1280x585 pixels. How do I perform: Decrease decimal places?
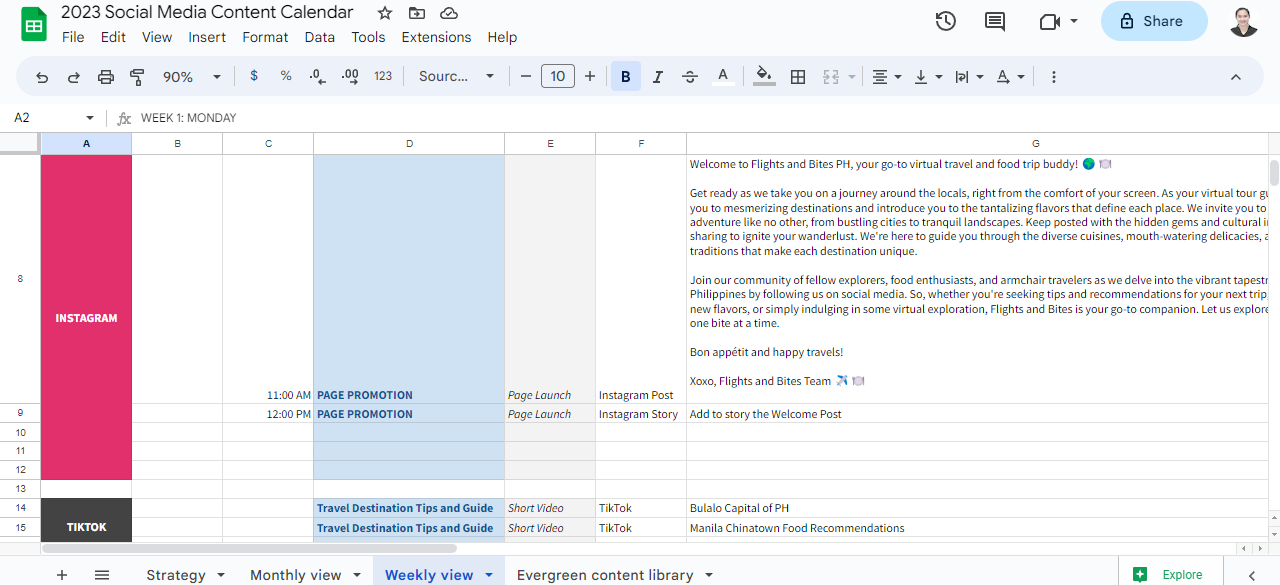point(317,76)
